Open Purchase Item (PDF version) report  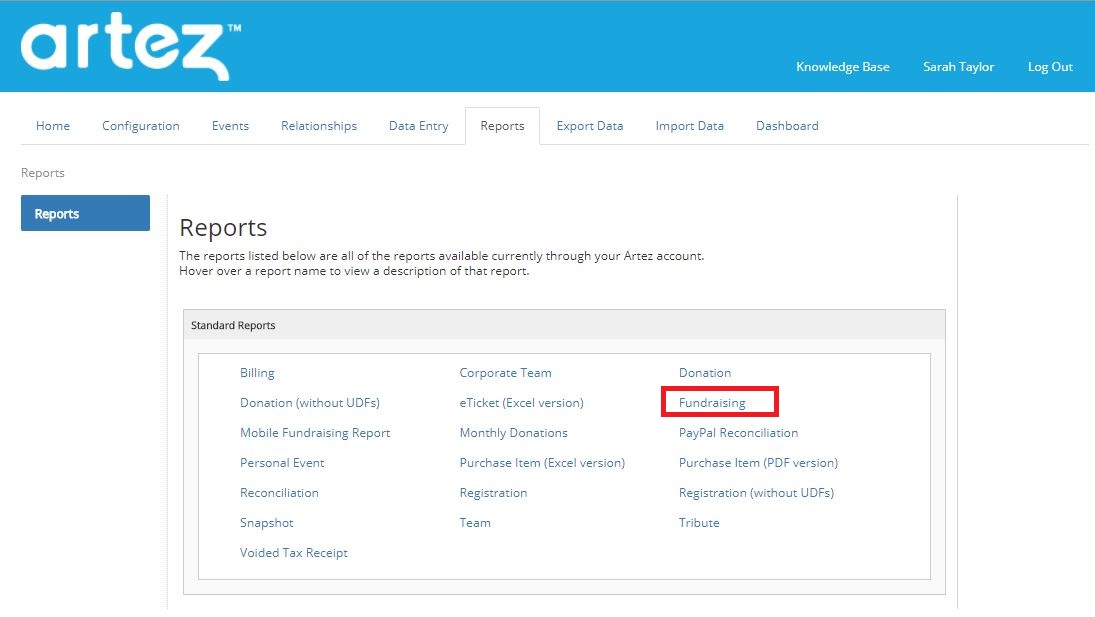point(758,463)
